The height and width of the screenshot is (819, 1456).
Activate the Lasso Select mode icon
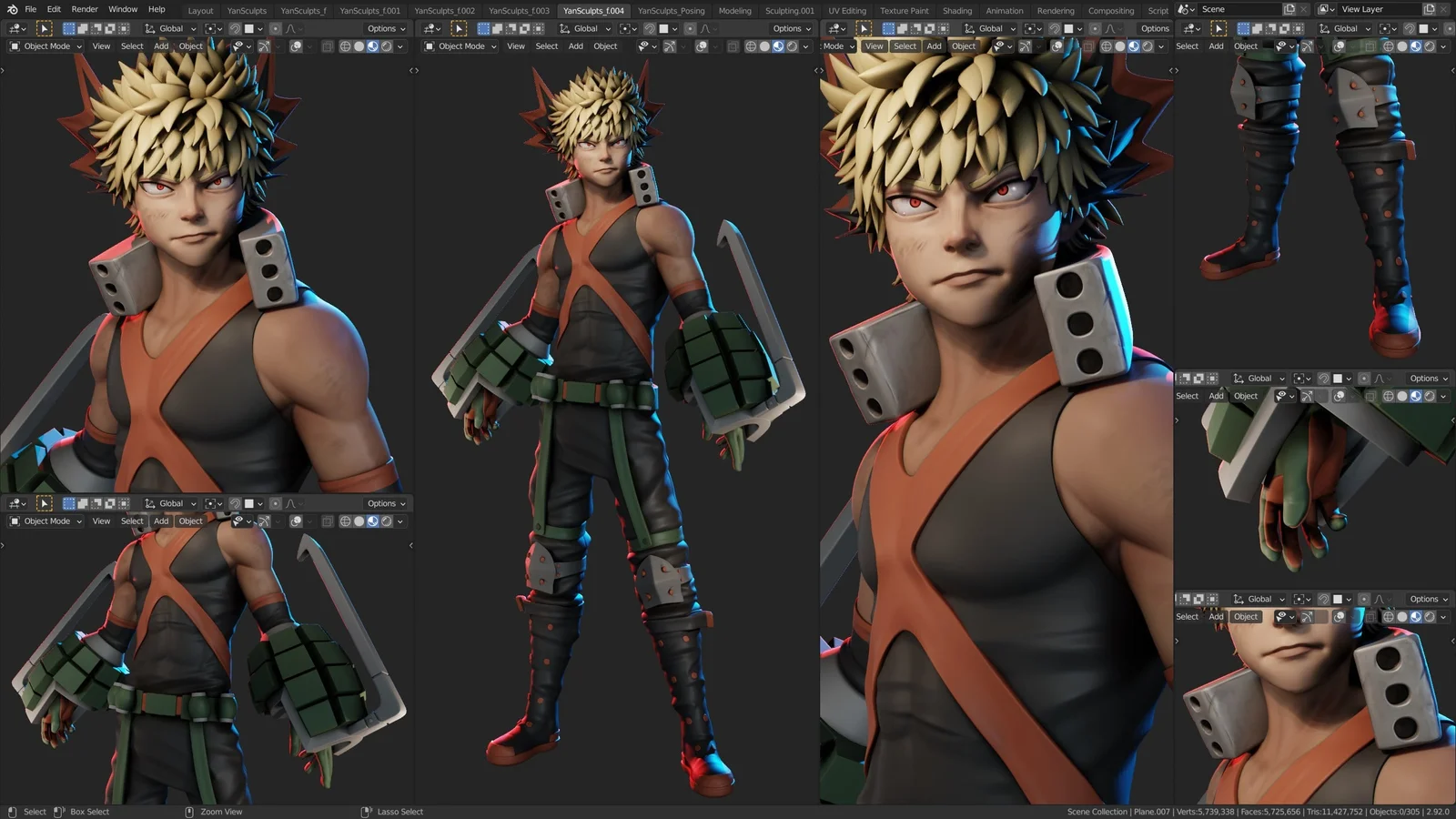click(x=400, y=812)
